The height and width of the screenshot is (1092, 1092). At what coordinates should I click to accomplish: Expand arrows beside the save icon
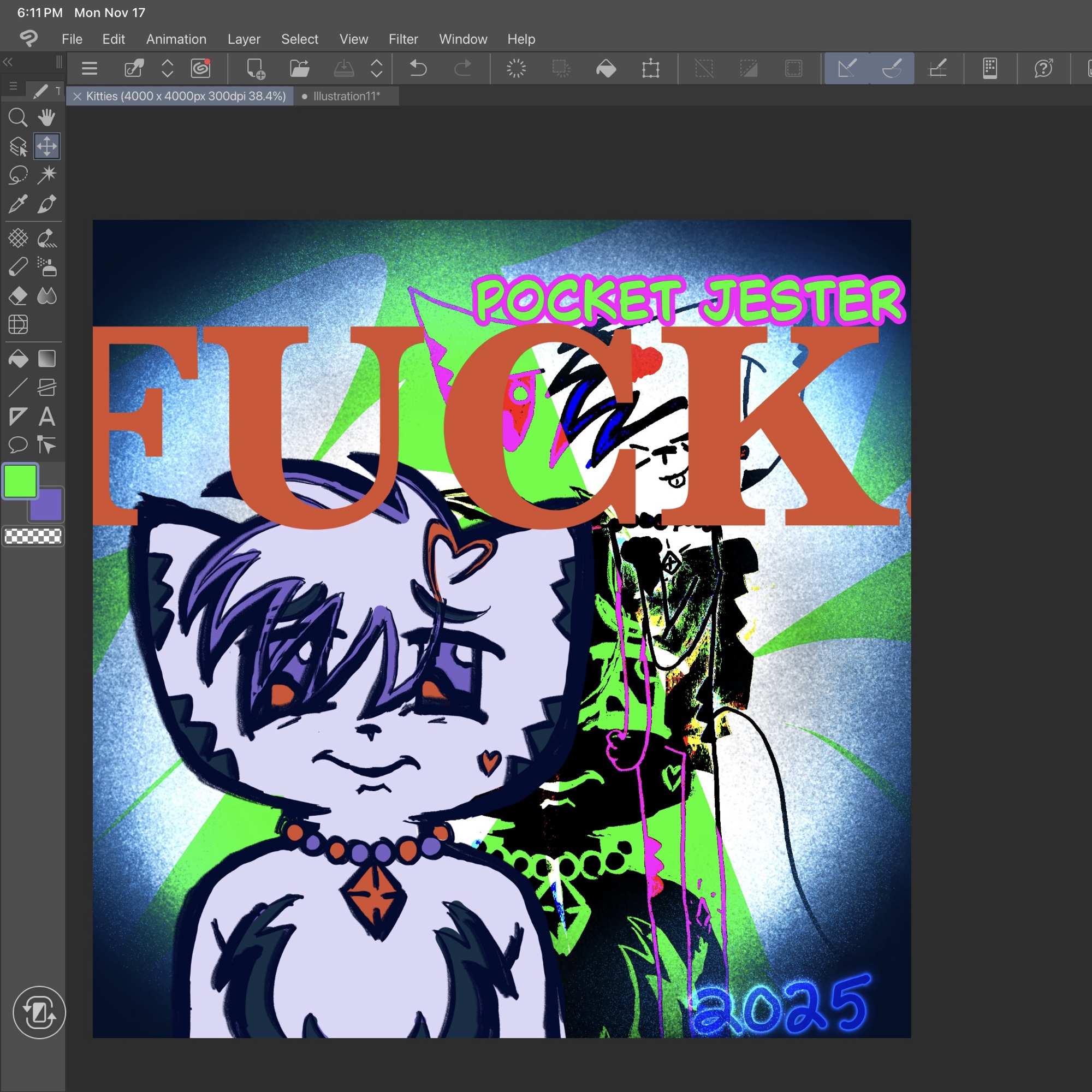(376, 68)
